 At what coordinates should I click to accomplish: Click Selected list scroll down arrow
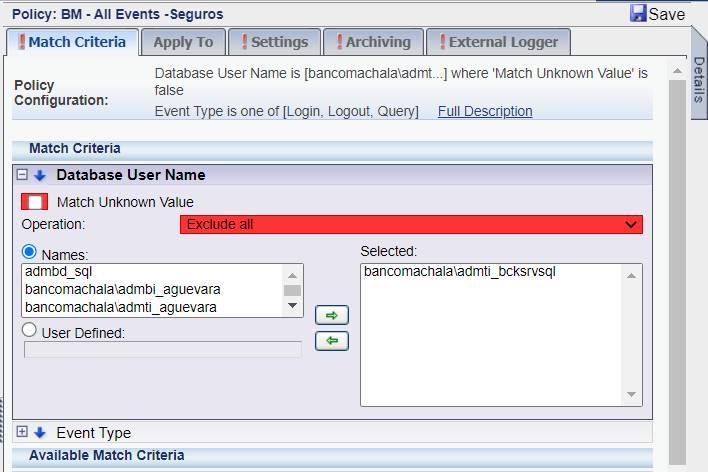tap(631, 394)
